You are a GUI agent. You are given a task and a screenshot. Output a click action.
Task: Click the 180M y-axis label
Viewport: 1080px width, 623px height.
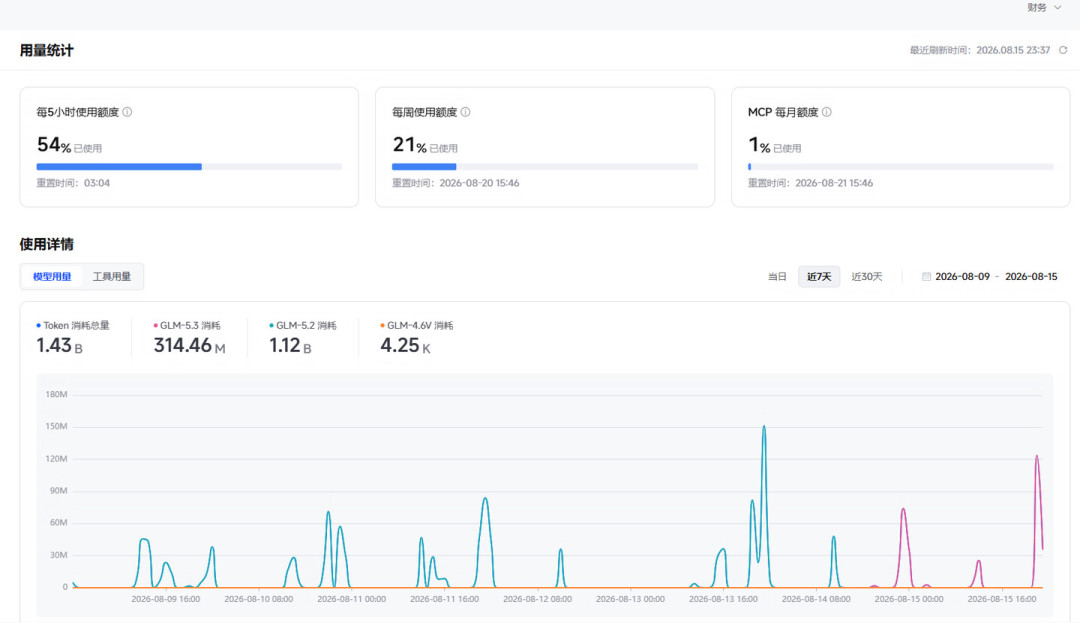(56, 394)
